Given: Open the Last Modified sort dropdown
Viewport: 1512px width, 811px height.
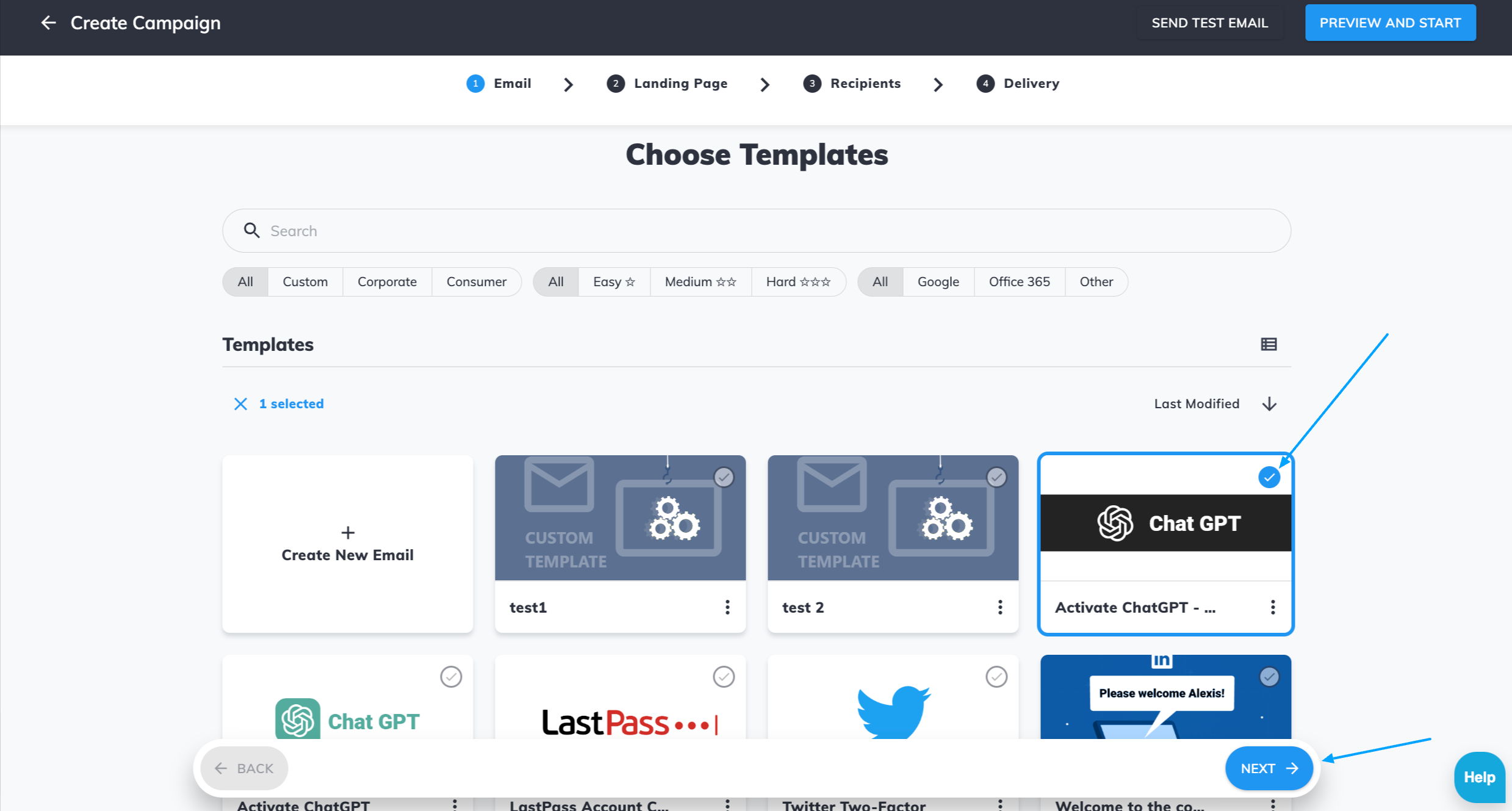Looking at the screenshot, I should click(1197, 403).
